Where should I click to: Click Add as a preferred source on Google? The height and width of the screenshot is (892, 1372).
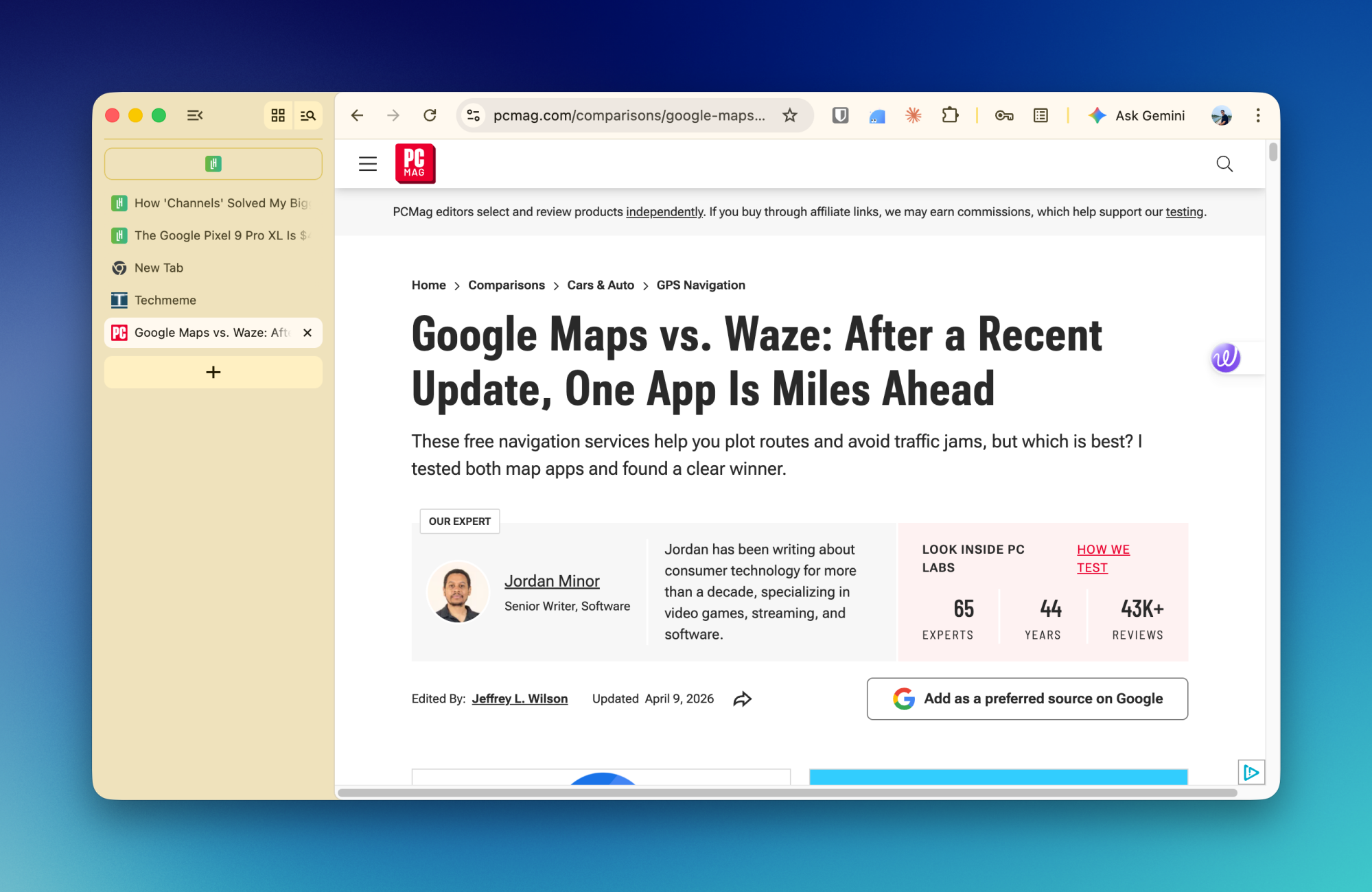tap(1026, 699)
